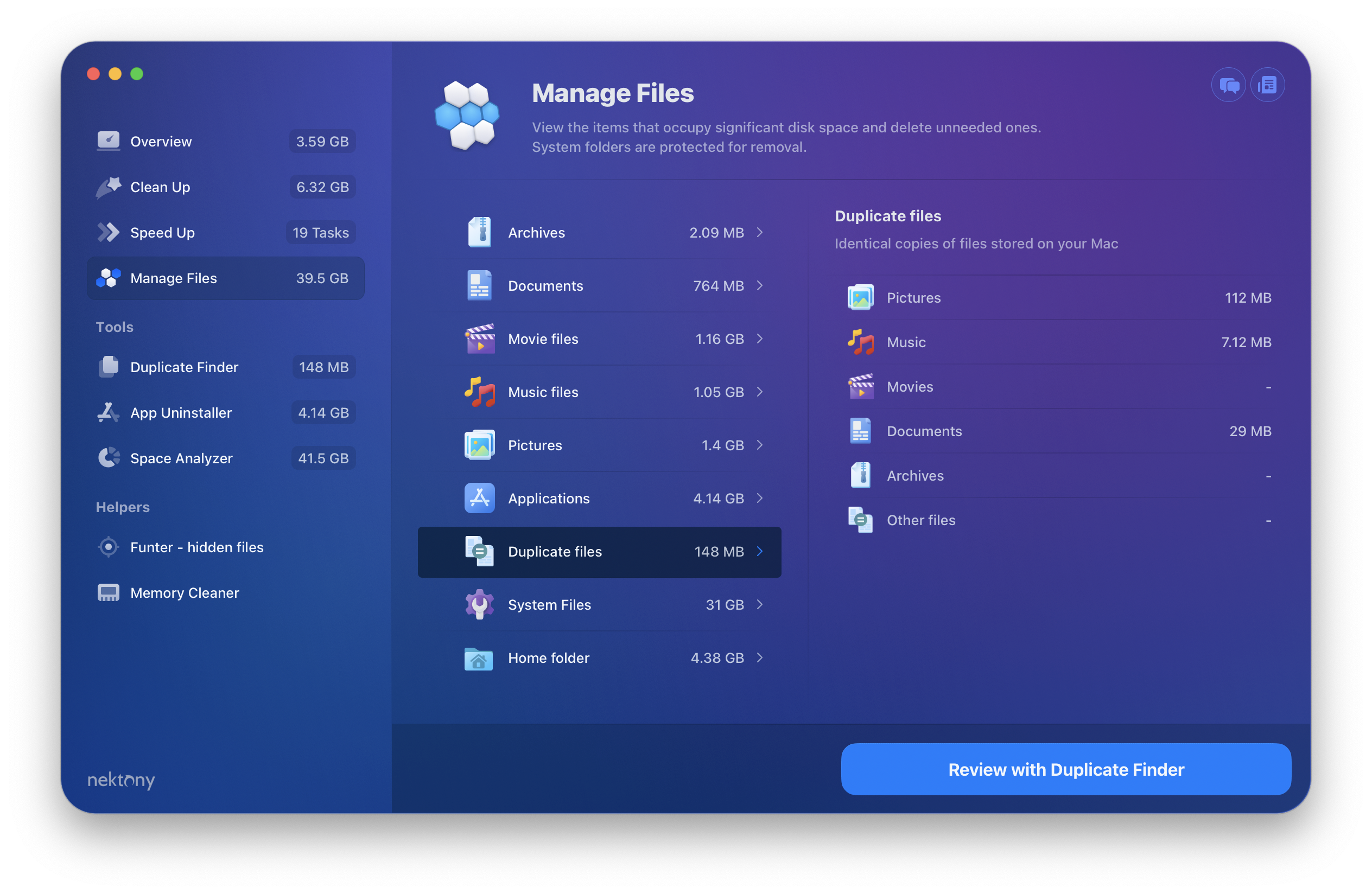
Task: Switch to the Overview section
Action: coord(161,141)
